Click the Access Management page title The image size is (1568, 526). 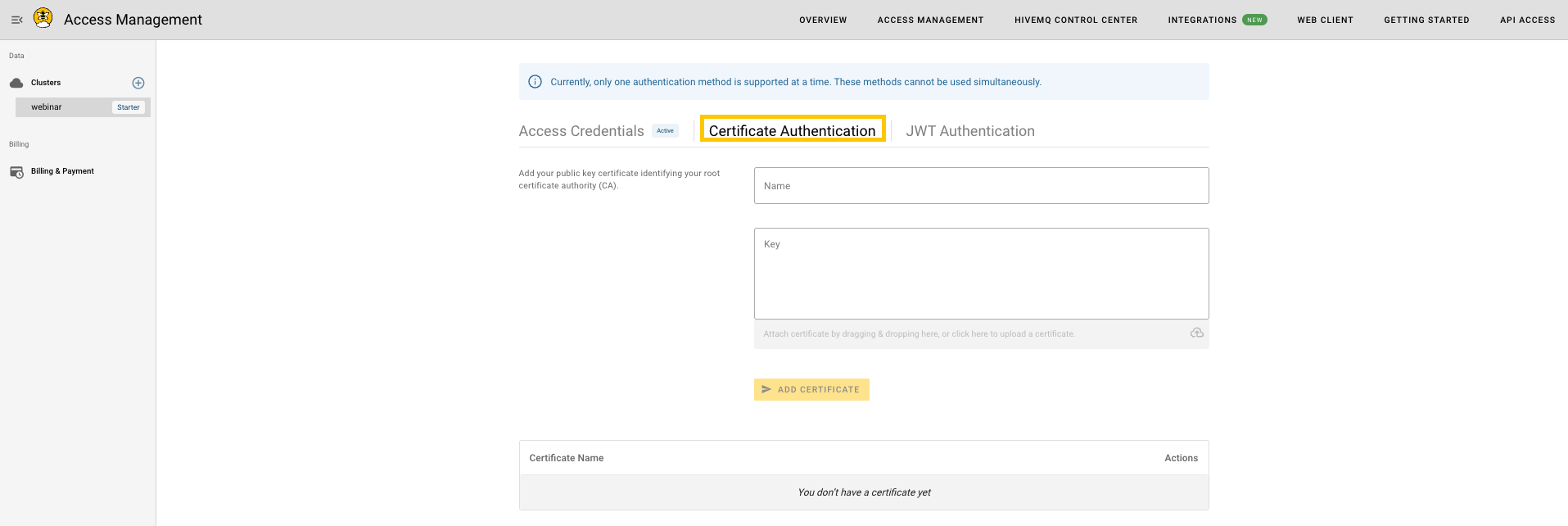tap(133, 20)
